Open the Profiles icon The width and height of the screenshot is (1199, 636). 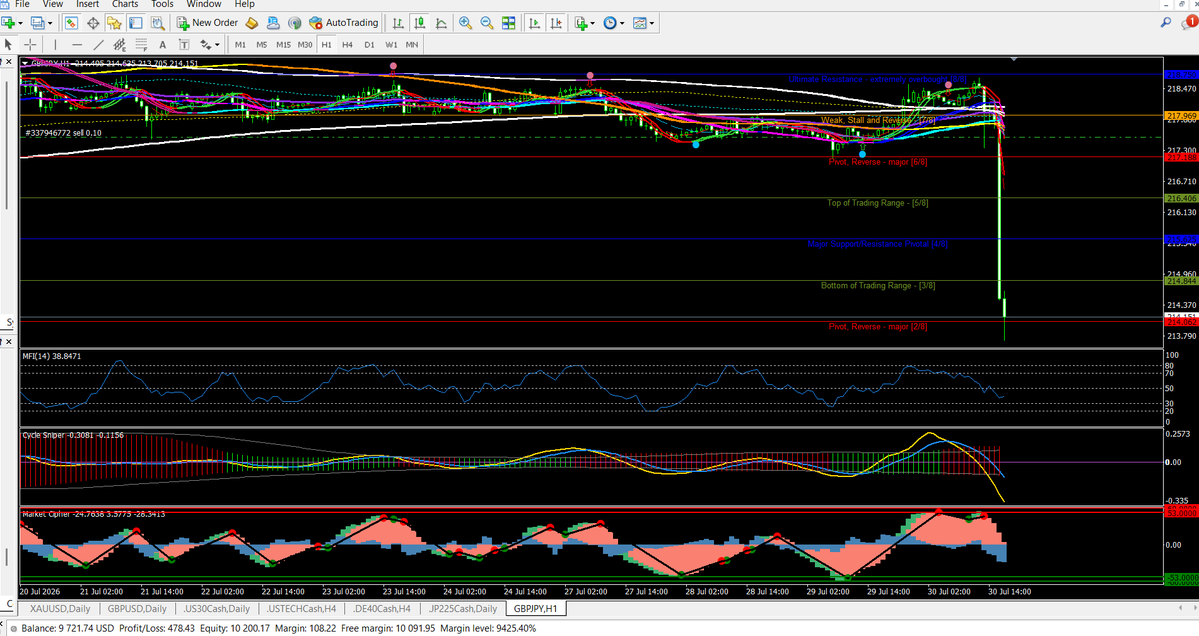[37, 23]
